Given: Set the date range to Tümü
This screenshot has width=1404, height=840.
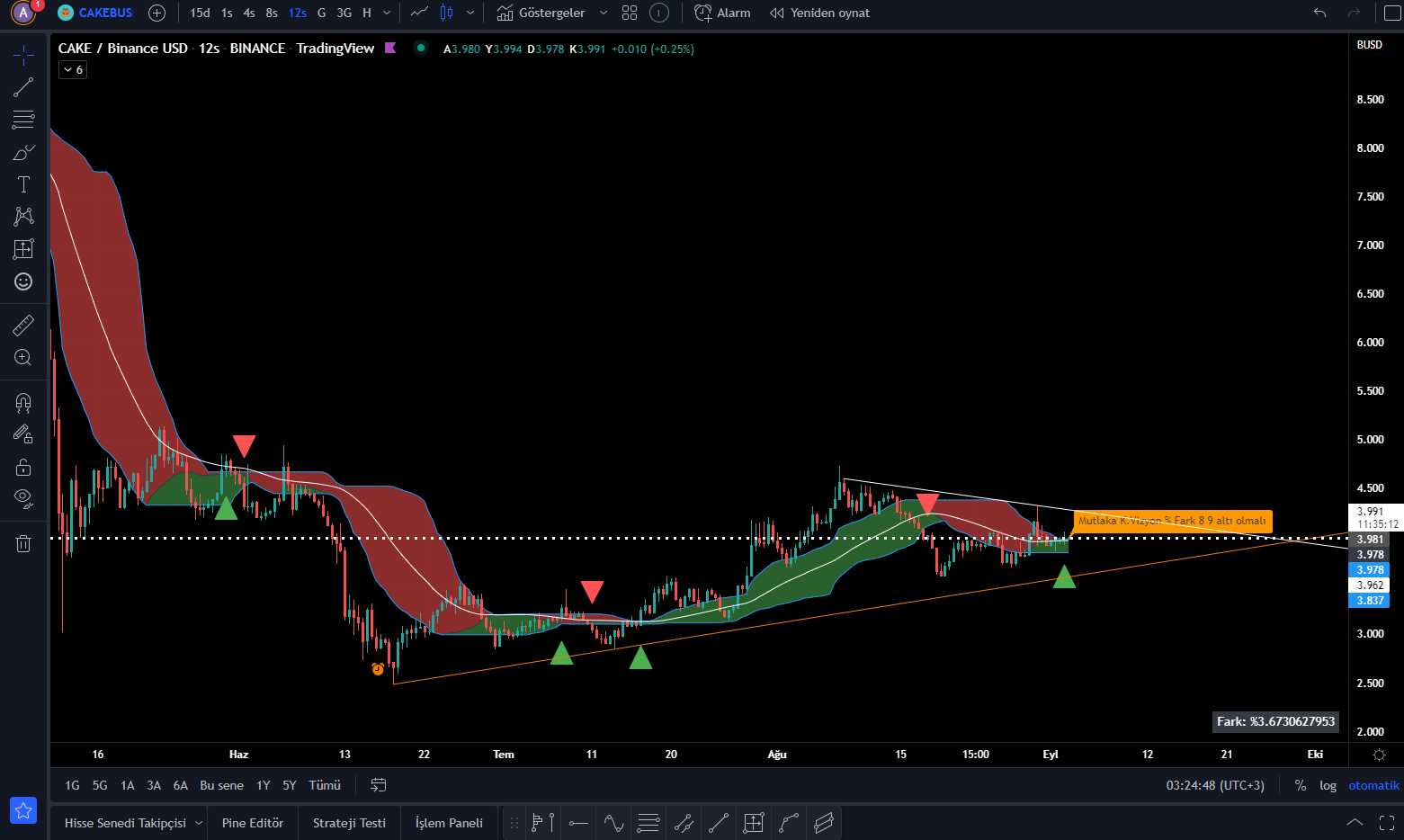Looking at the screenshot, I should (x=325, y=785).
